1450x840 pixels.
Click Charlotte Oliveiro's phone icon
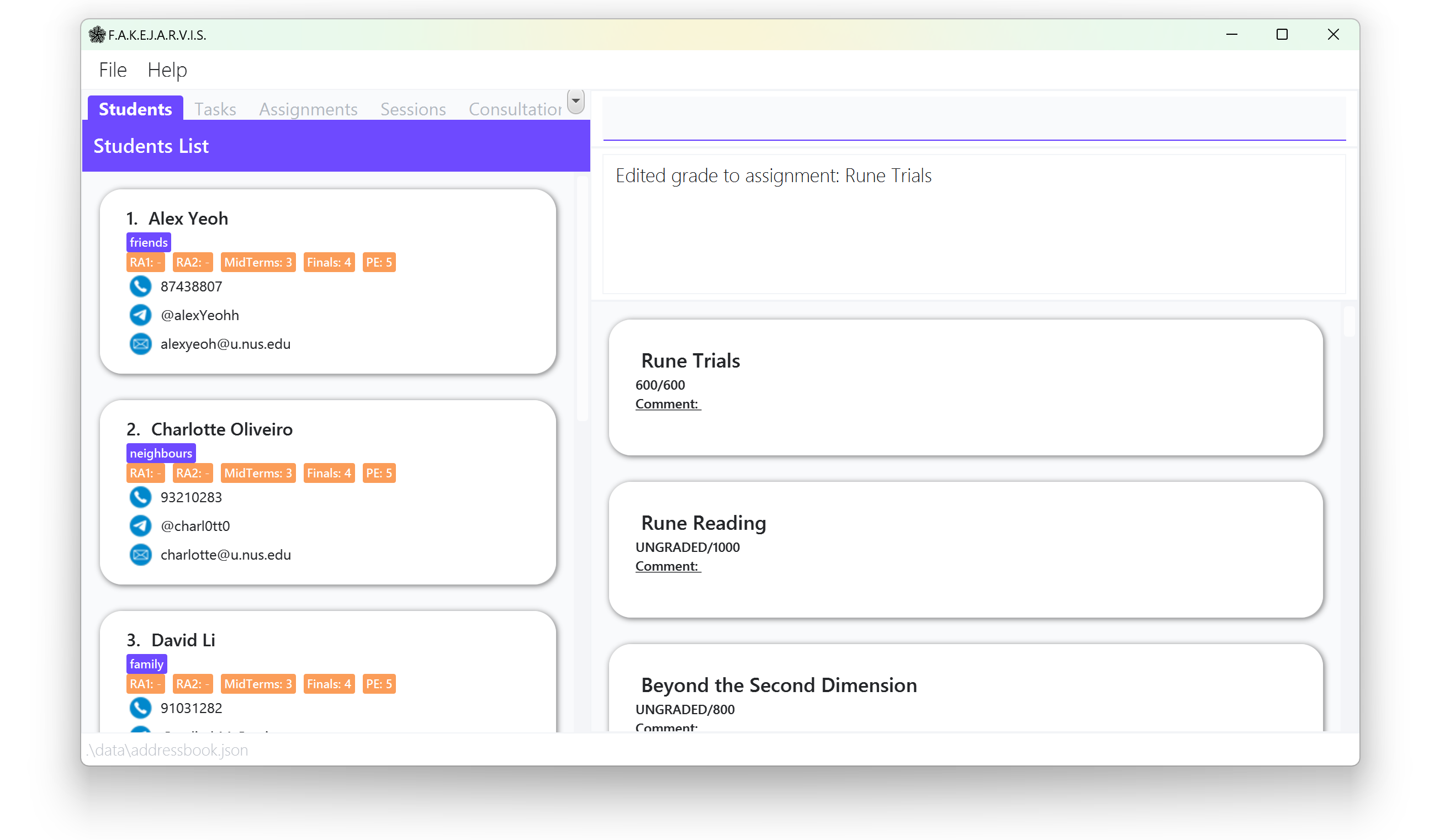pyautogui.click(x=140, y=497)
